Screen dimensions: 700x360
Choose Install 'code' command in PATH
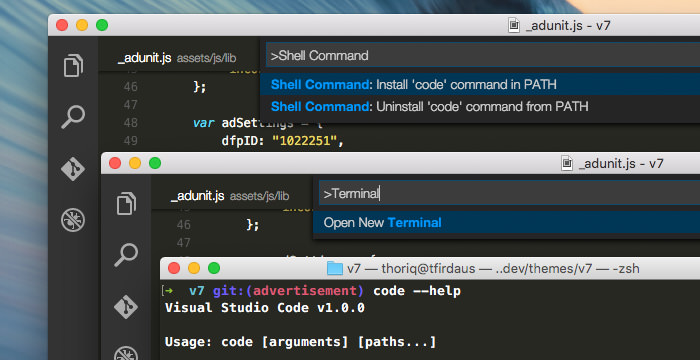coord(480,84)
